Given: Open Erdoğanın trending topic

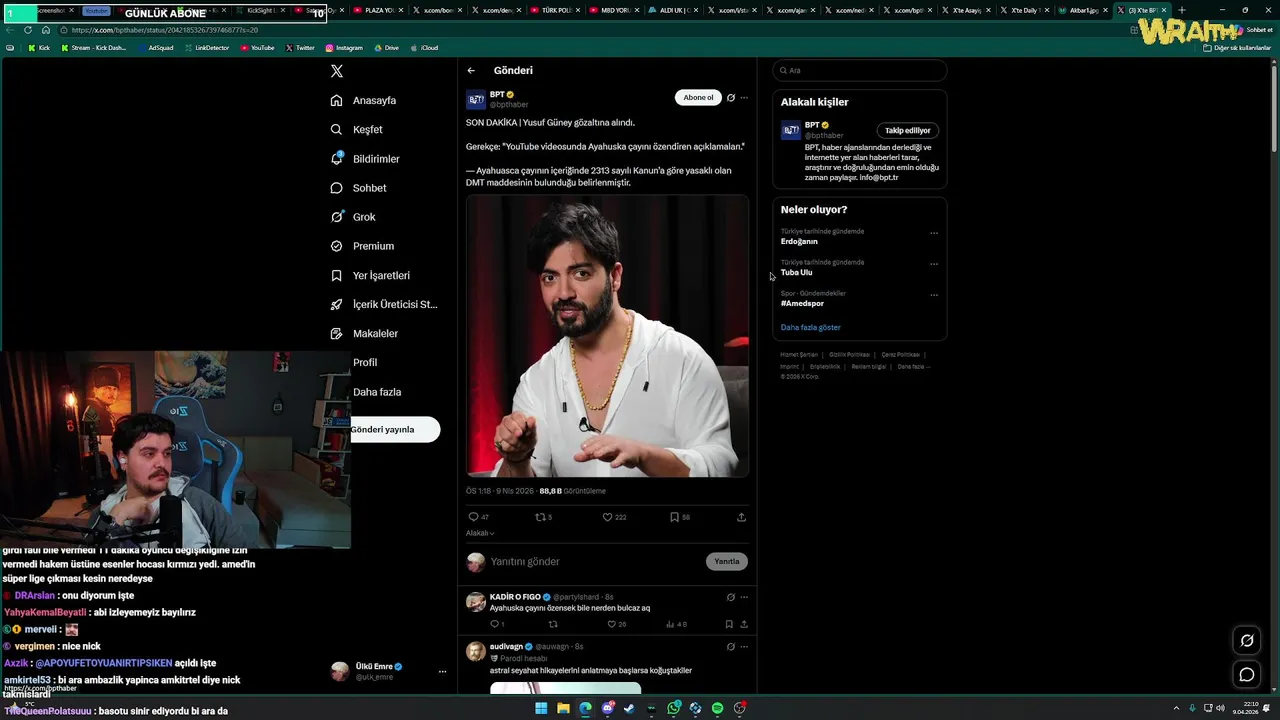Looking at the screenshot, I should point(799,242).
